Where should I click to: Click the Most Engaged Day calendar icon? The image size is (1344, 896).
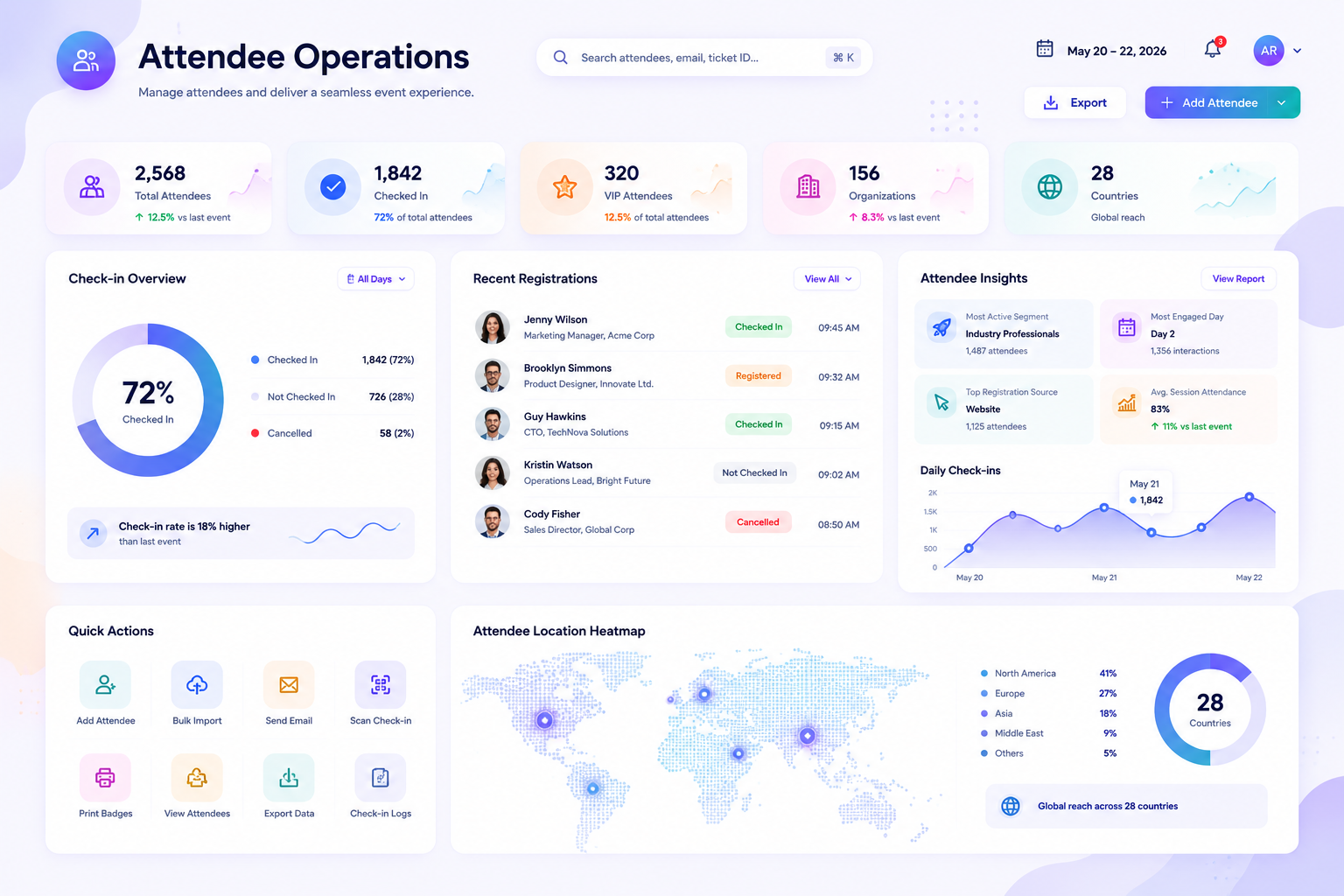tap(1127, 327)
